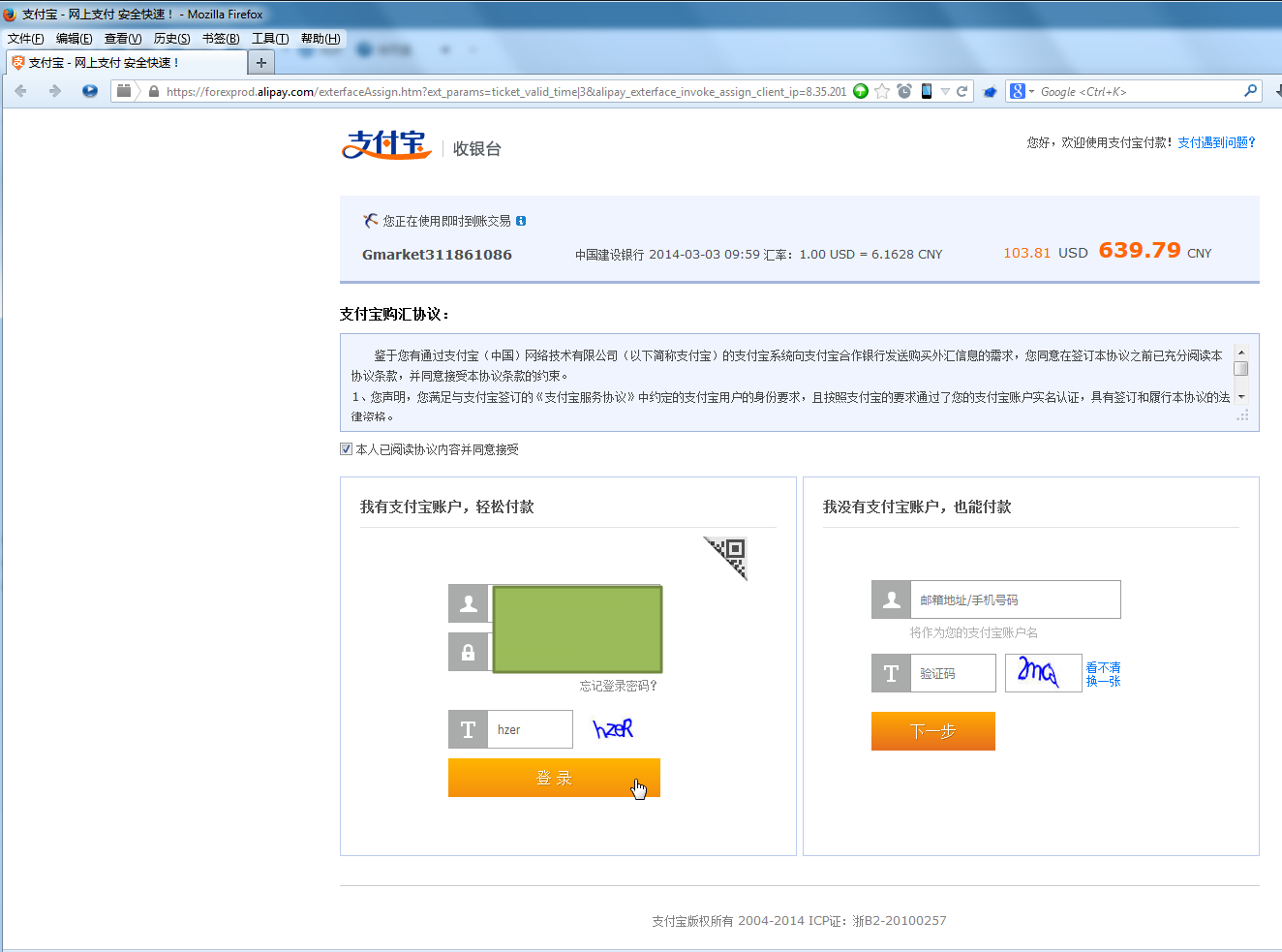Viewport: 1282px width, 952px height.
Task: Go back to the previous page
Action: point(21,91)
